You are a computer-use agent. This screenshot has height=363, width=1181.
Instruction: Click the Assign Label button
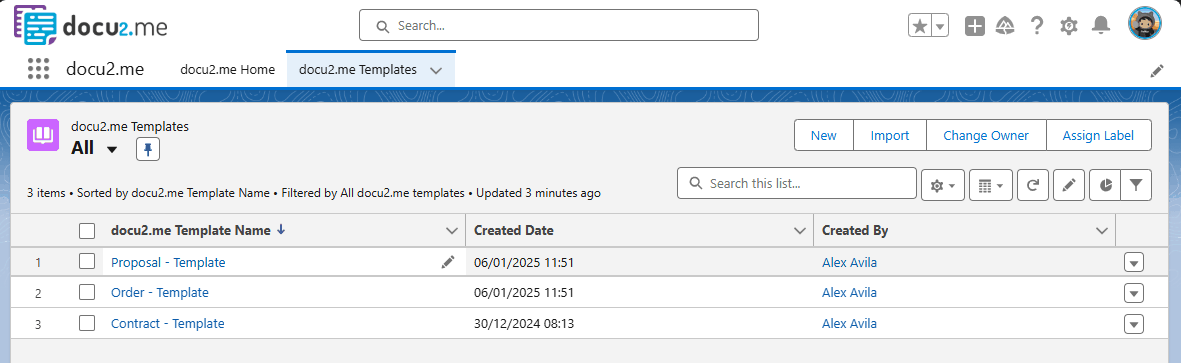[1098, 136]
